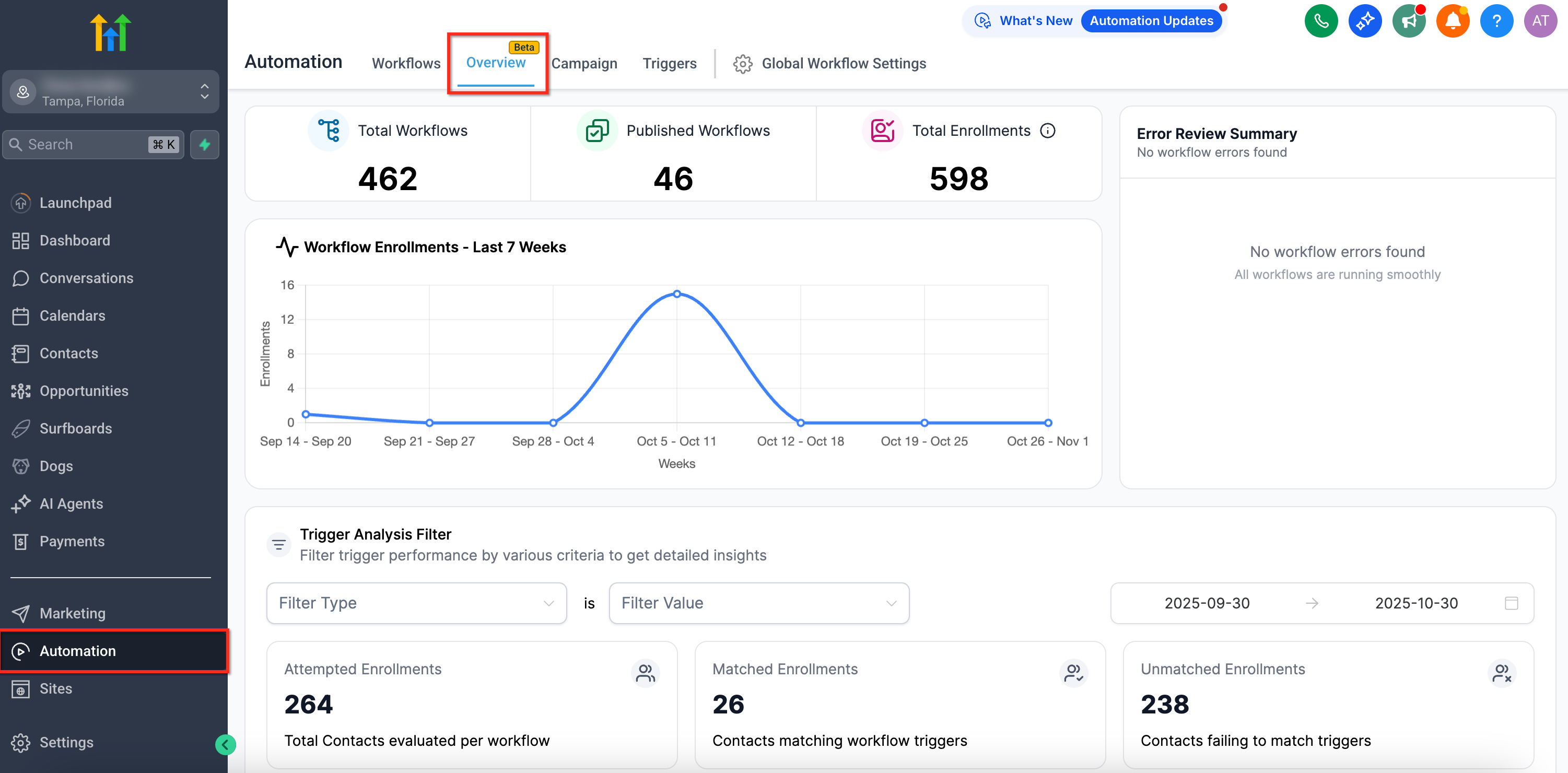The height and width of the screenshot is (773, 1568).
Task: Click the green phone dialer icon
Action: click(x=1320, y=21)
